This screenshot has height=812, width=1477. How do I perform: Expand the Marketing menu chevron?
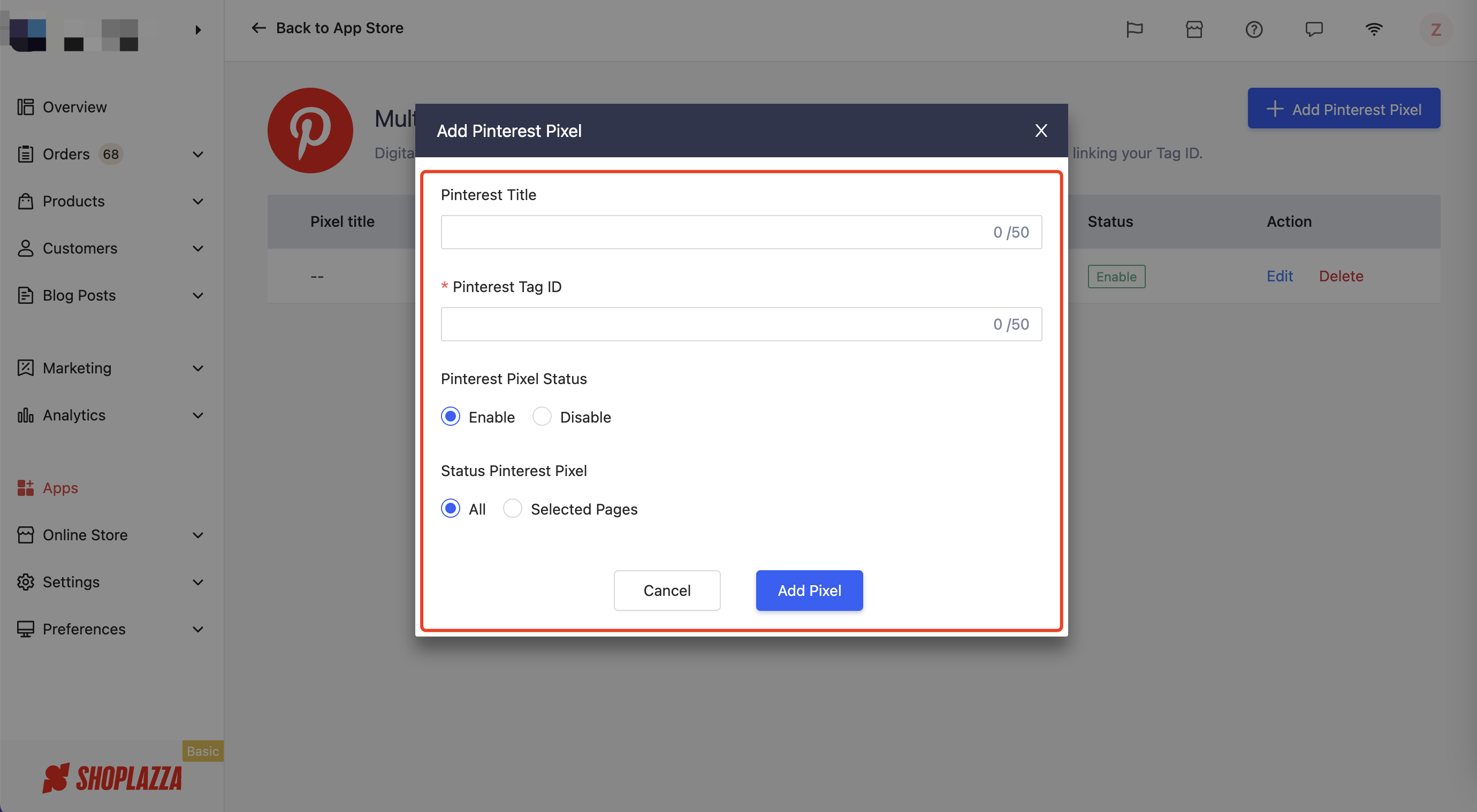(x=198, y=368)
